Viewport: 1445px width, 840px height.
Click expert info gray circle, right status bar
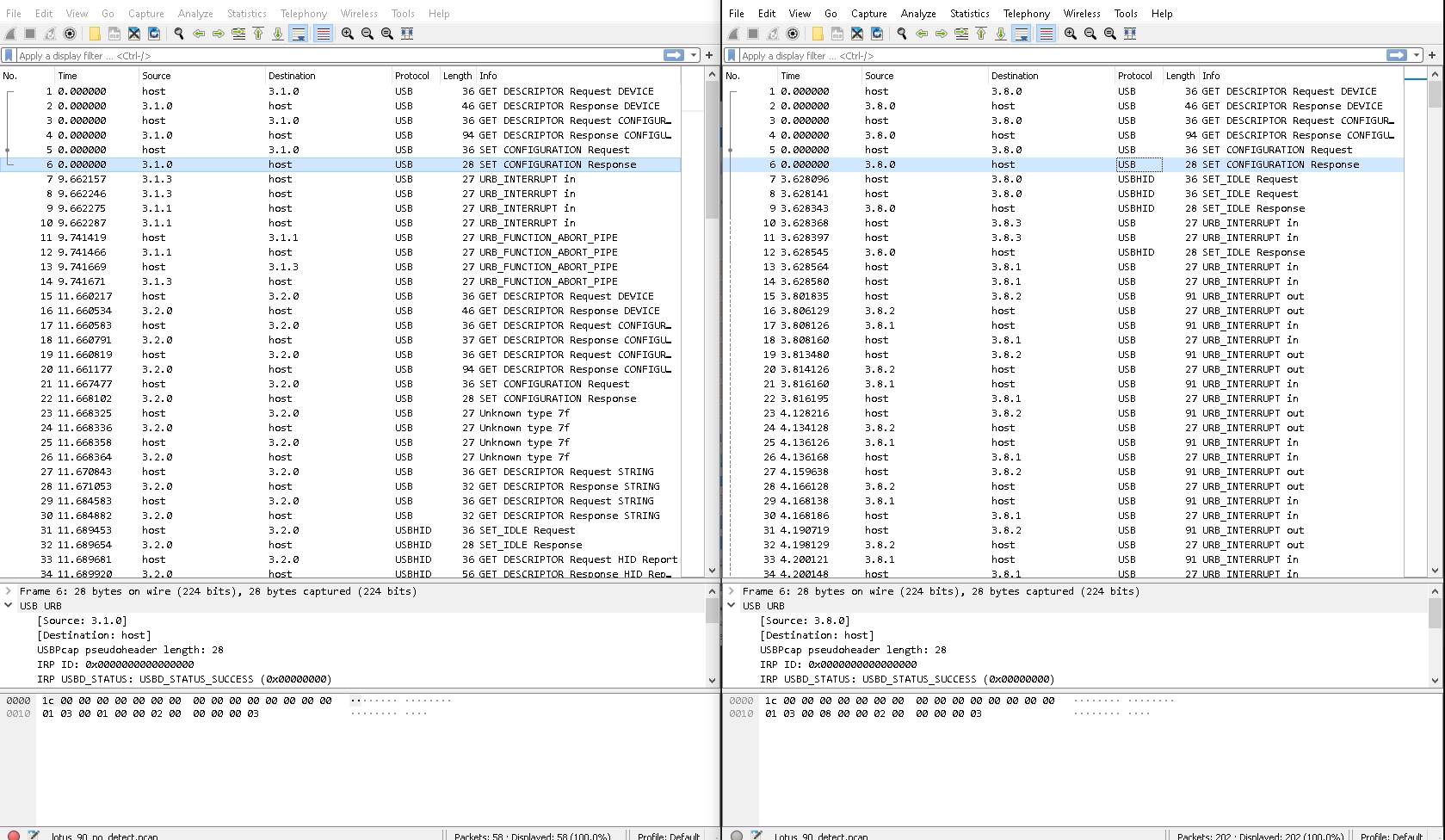coord(737,835)
